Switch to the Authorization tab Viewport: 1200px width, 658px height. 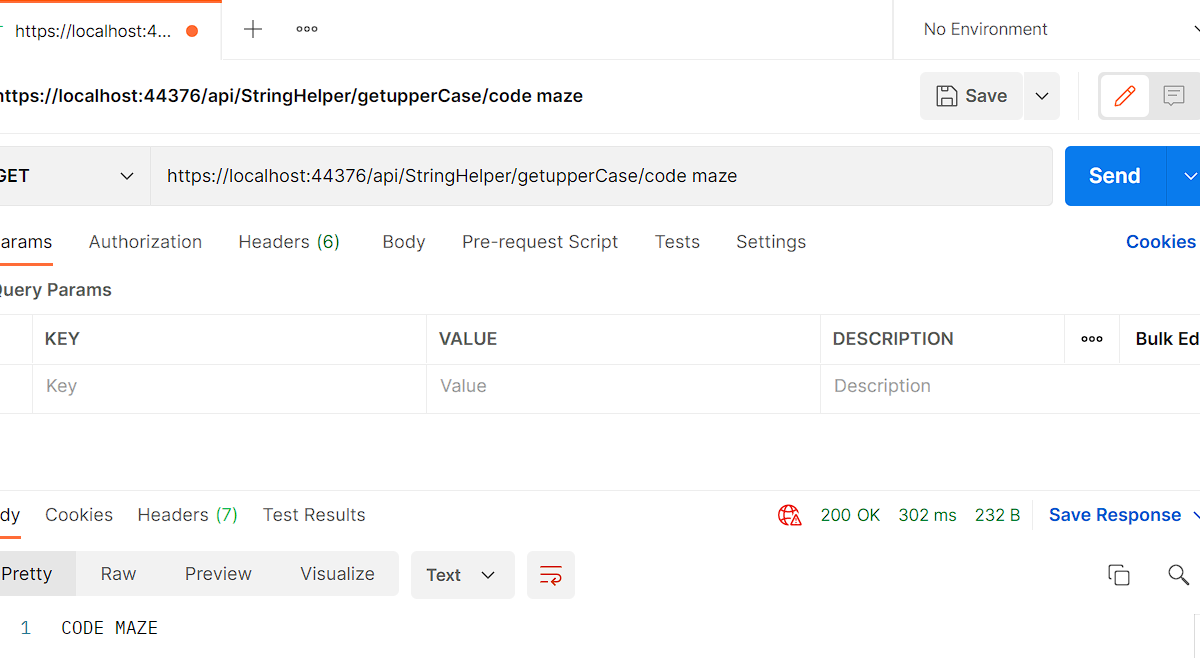pyautogui.click(x=145, y=242)
